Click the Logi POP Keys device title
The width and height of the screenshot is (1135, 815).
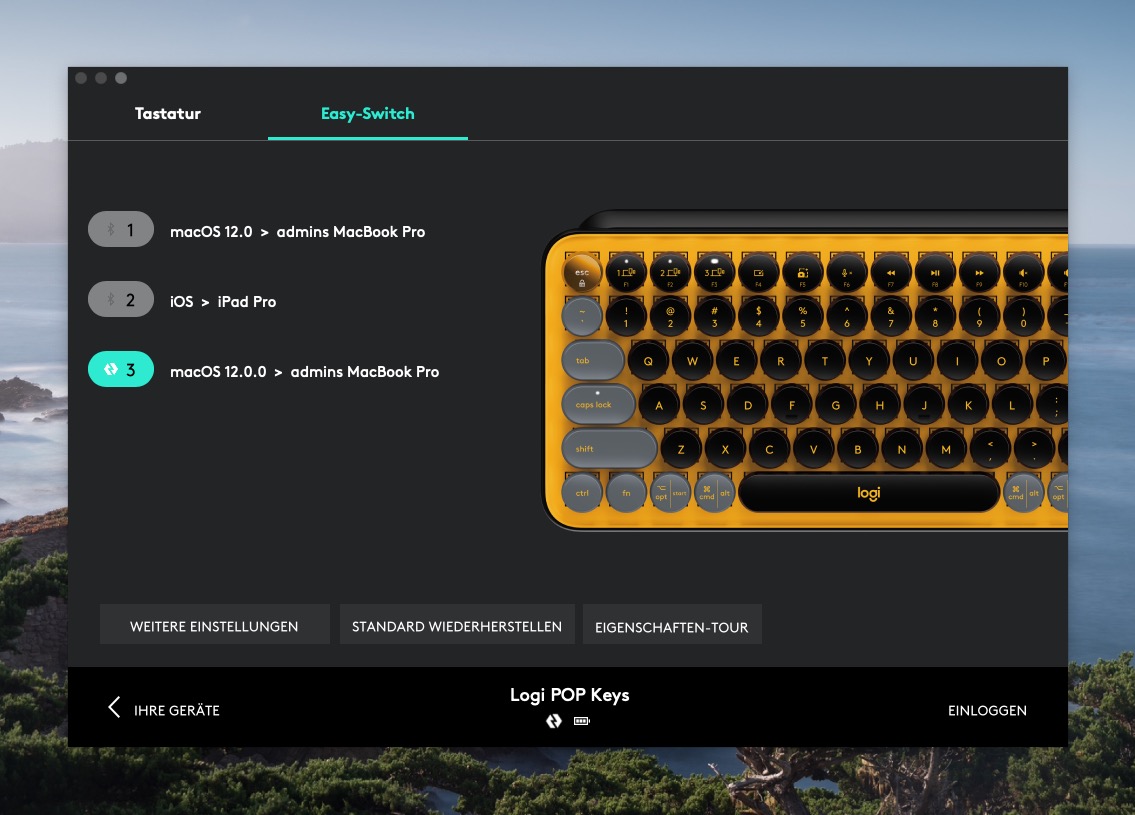click(570, 695)
